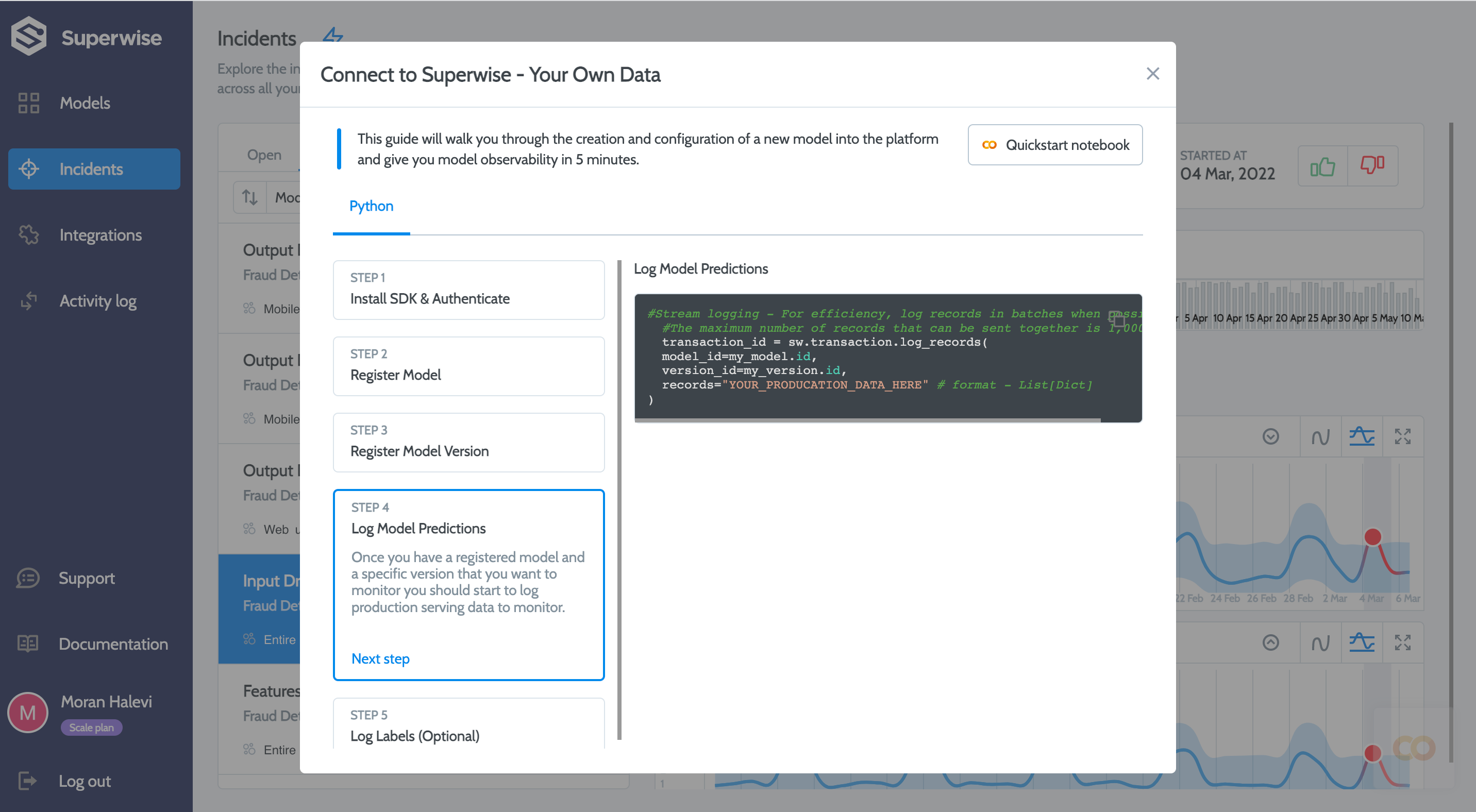Open Documentation from the sidebar
1476x812 pixels.
click(x=113, y=644)
